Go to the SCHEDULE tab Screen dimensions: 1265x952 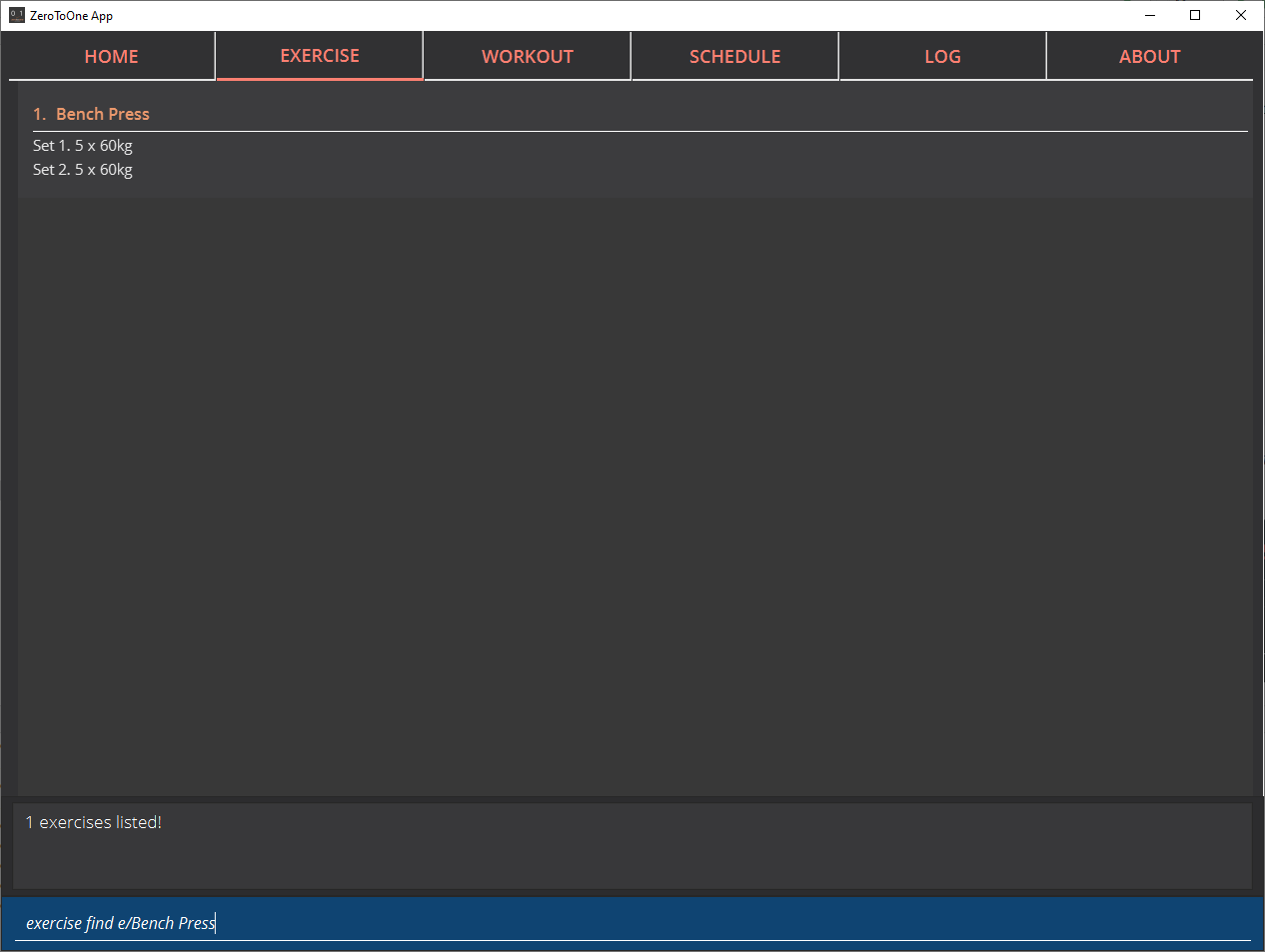click(735, 56)
